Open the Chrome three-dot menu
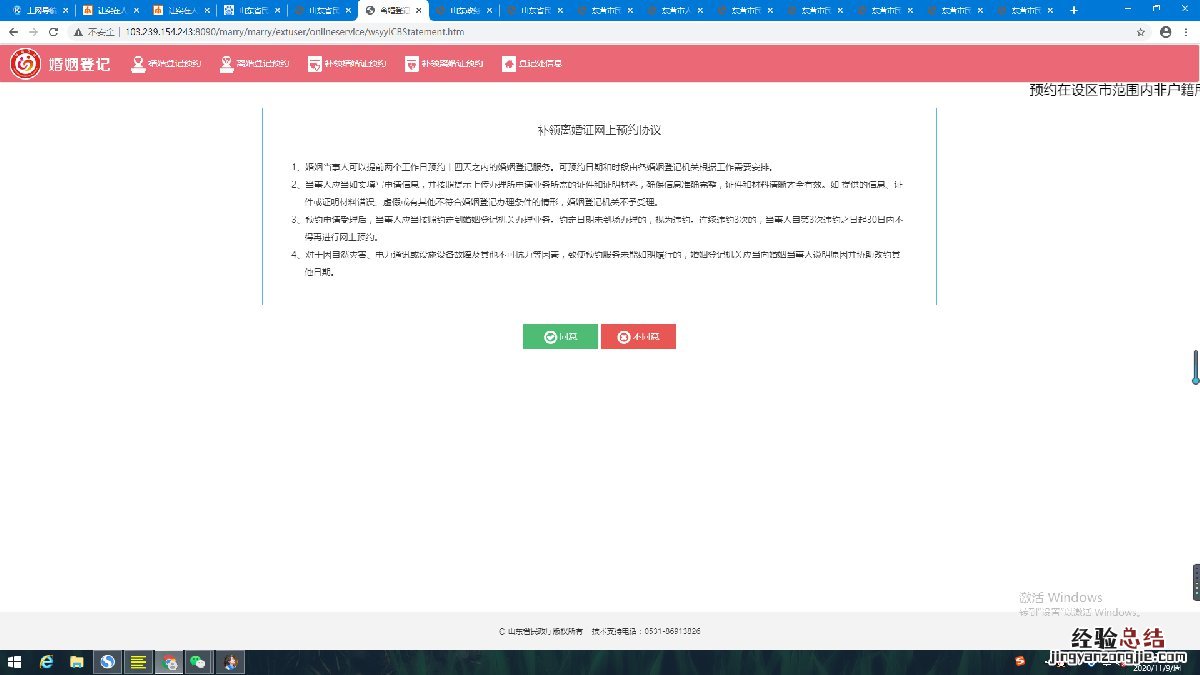Screen dimensions: 1200x675 coord(1187,31)
